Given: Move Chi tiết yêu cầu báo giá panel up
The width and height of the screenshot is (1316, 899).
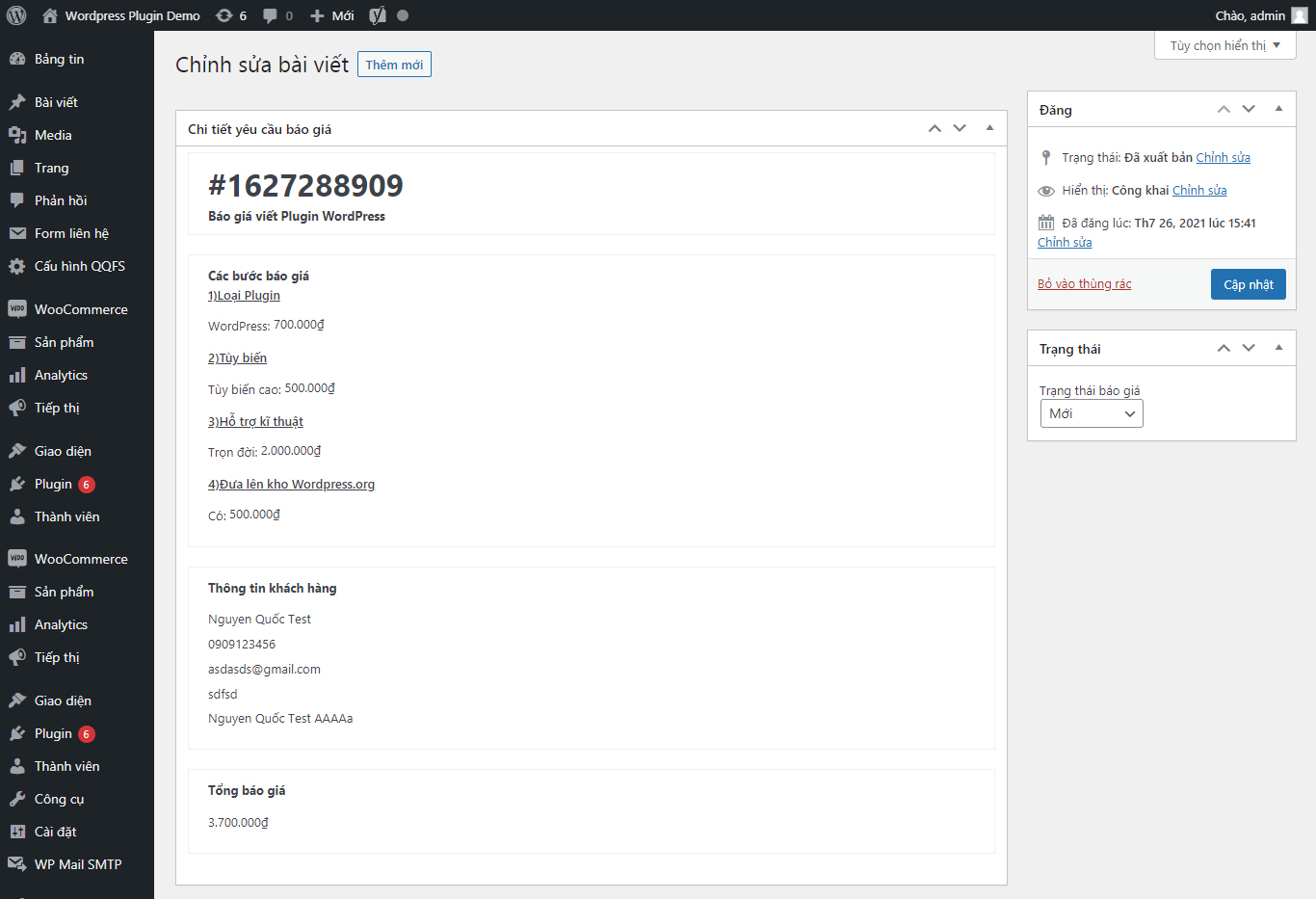Looking at the screenshot, I should tap(934, 128).
